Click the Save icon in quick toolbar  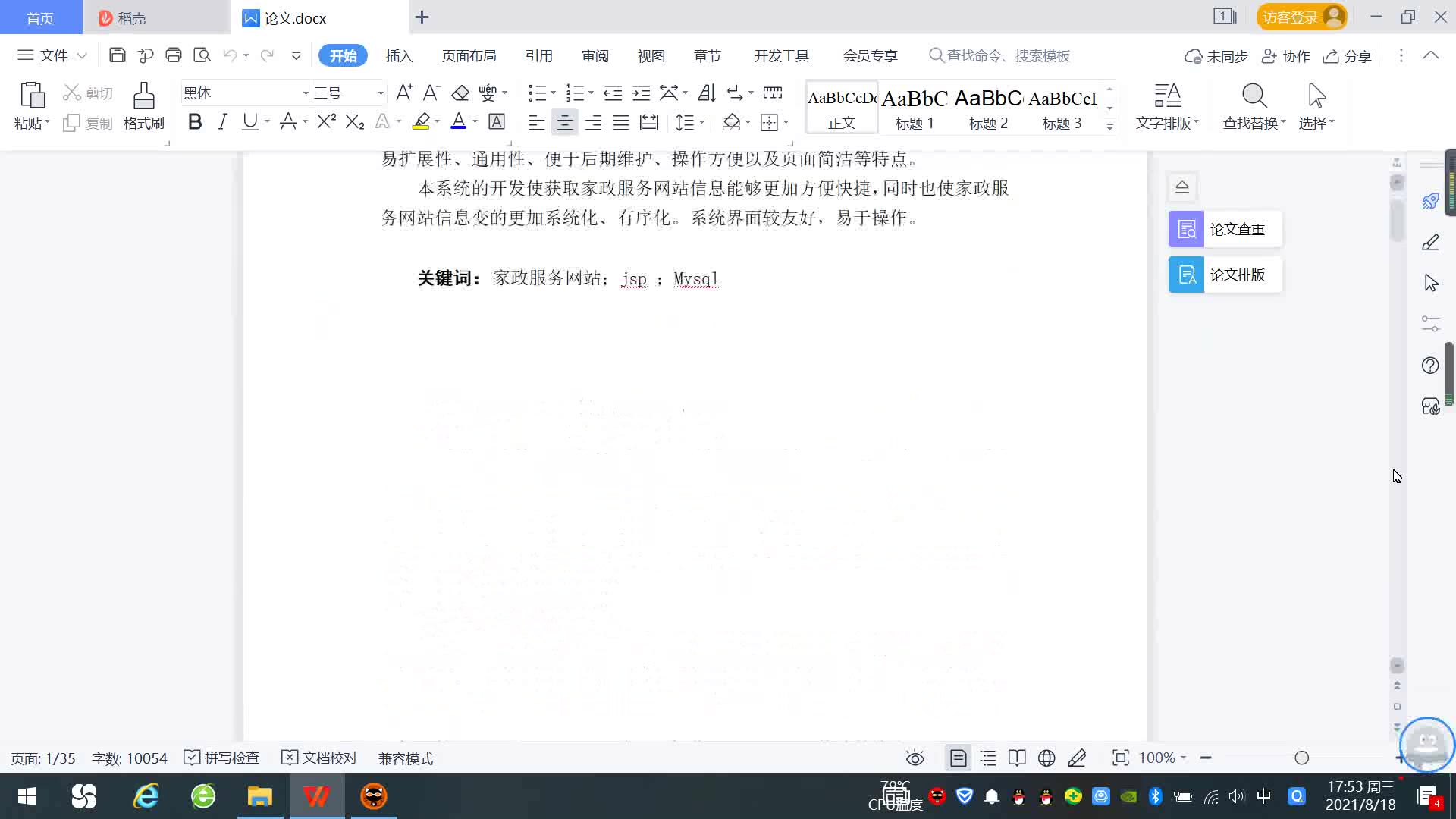click(x=117, y=55)
